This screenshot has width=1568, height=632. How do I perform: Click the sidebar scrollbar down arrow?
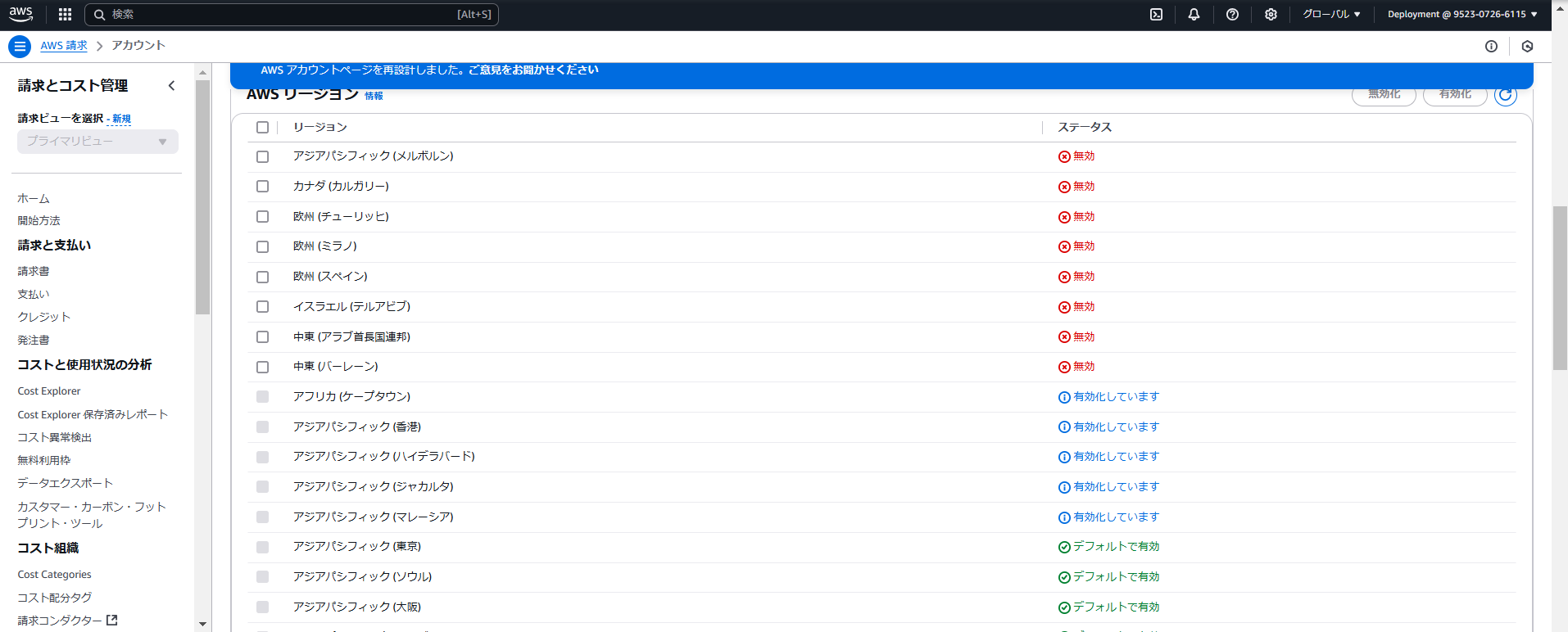[202, 625]
